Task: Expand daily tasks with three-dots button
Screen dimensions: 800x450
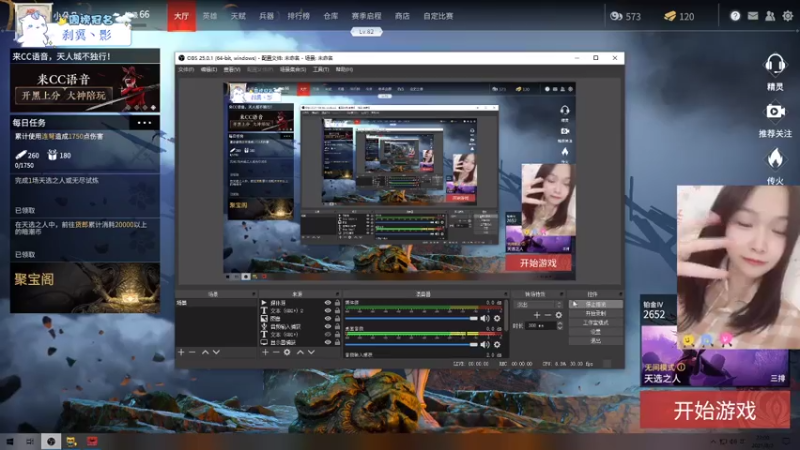Action: coord(144,122)
